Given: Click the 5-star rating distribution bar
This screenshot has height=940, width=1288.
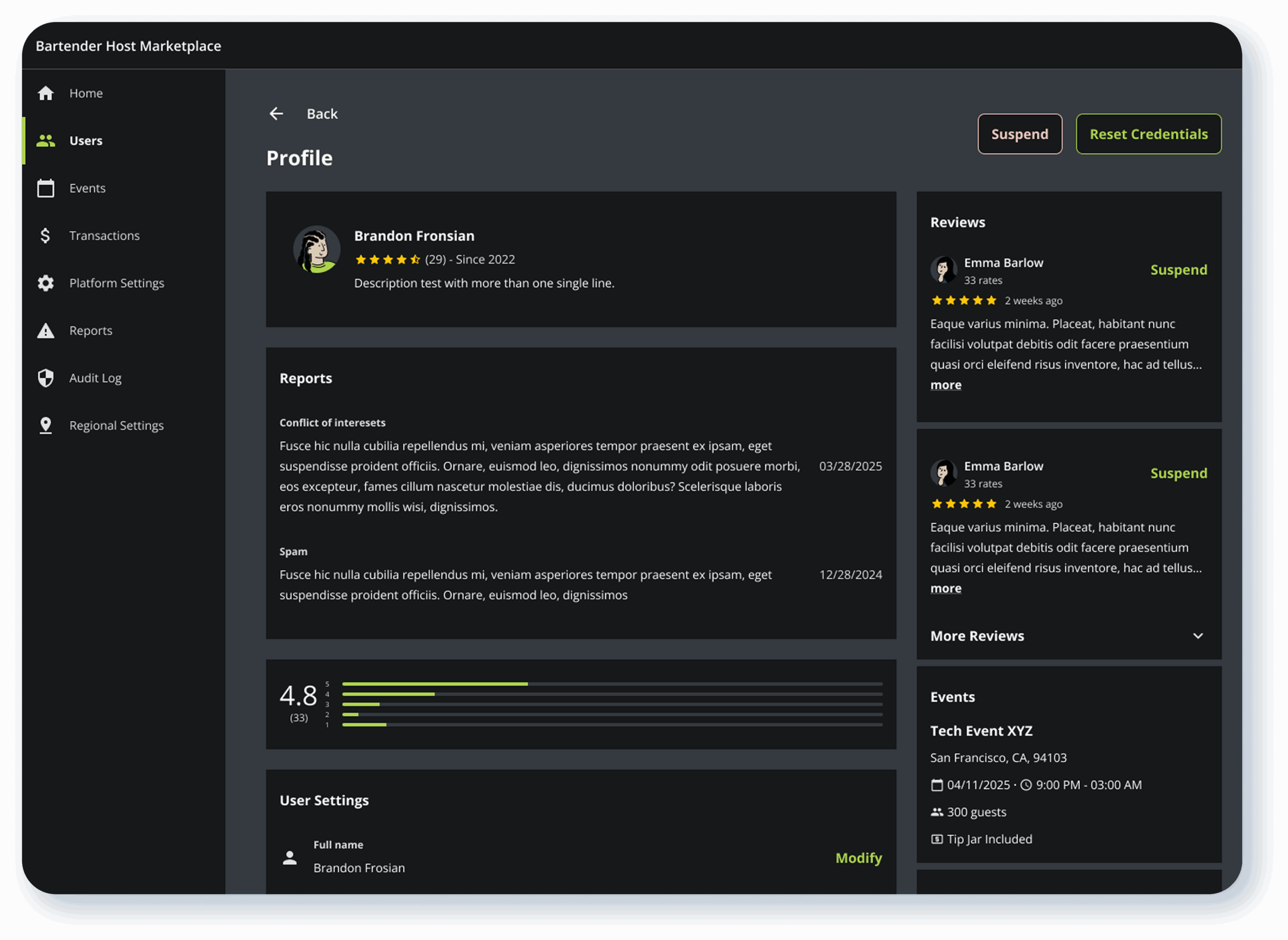Looking at the screenshot, I should pyautogui.click(x=612, y=684).
